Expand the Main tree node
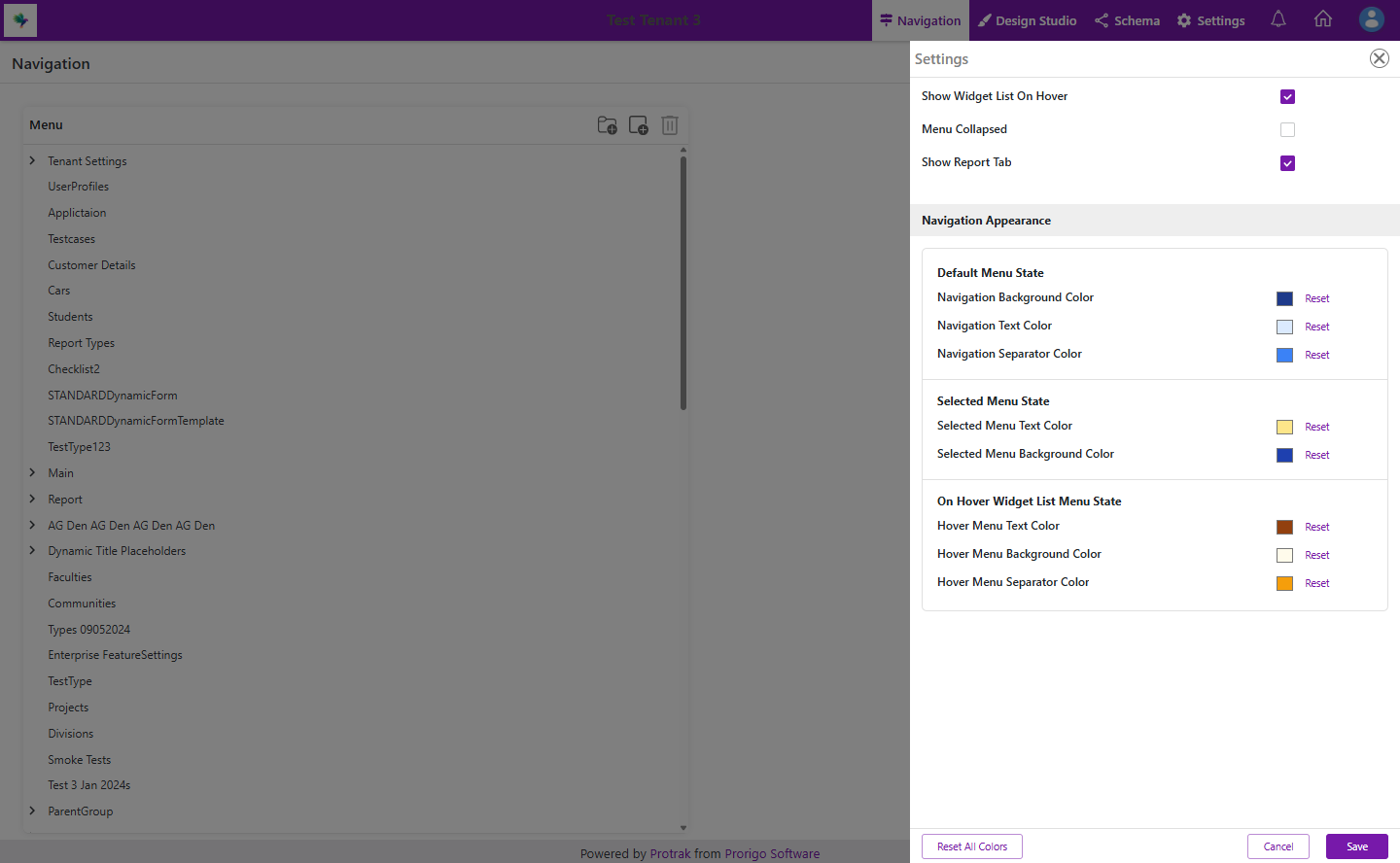The width and height of the screenshot is (1400, 863). tap(32, 472)
